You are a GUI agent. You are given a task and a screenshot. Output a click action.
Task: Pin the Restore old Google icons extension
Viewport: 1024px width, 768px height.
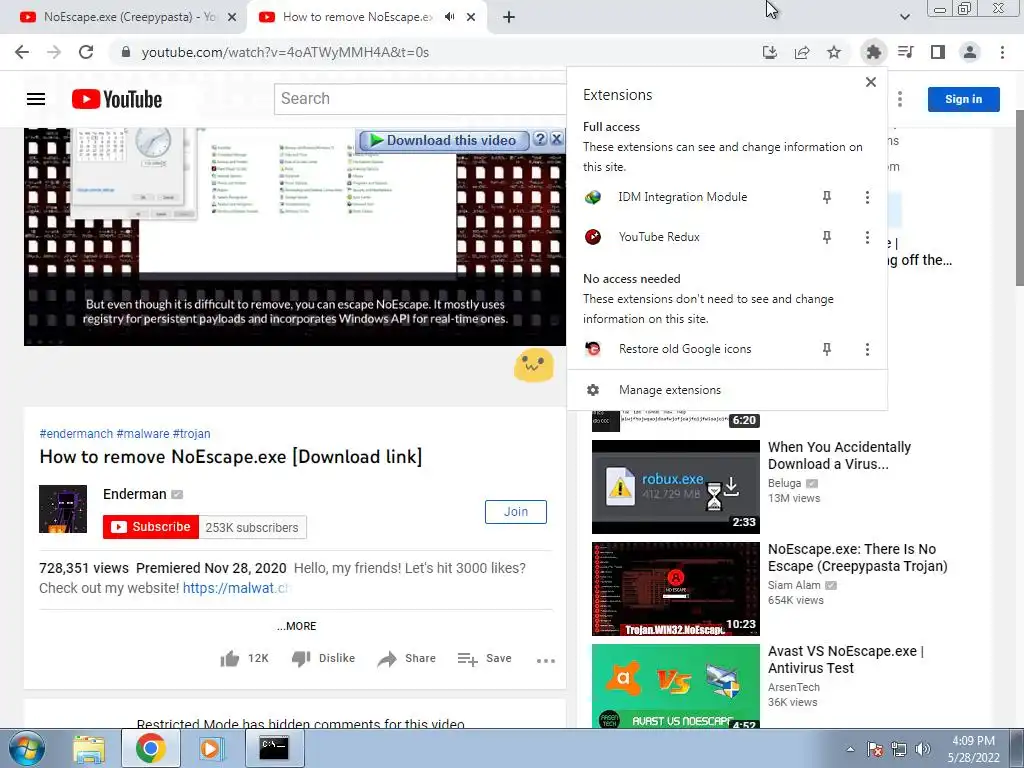(827, 349)
